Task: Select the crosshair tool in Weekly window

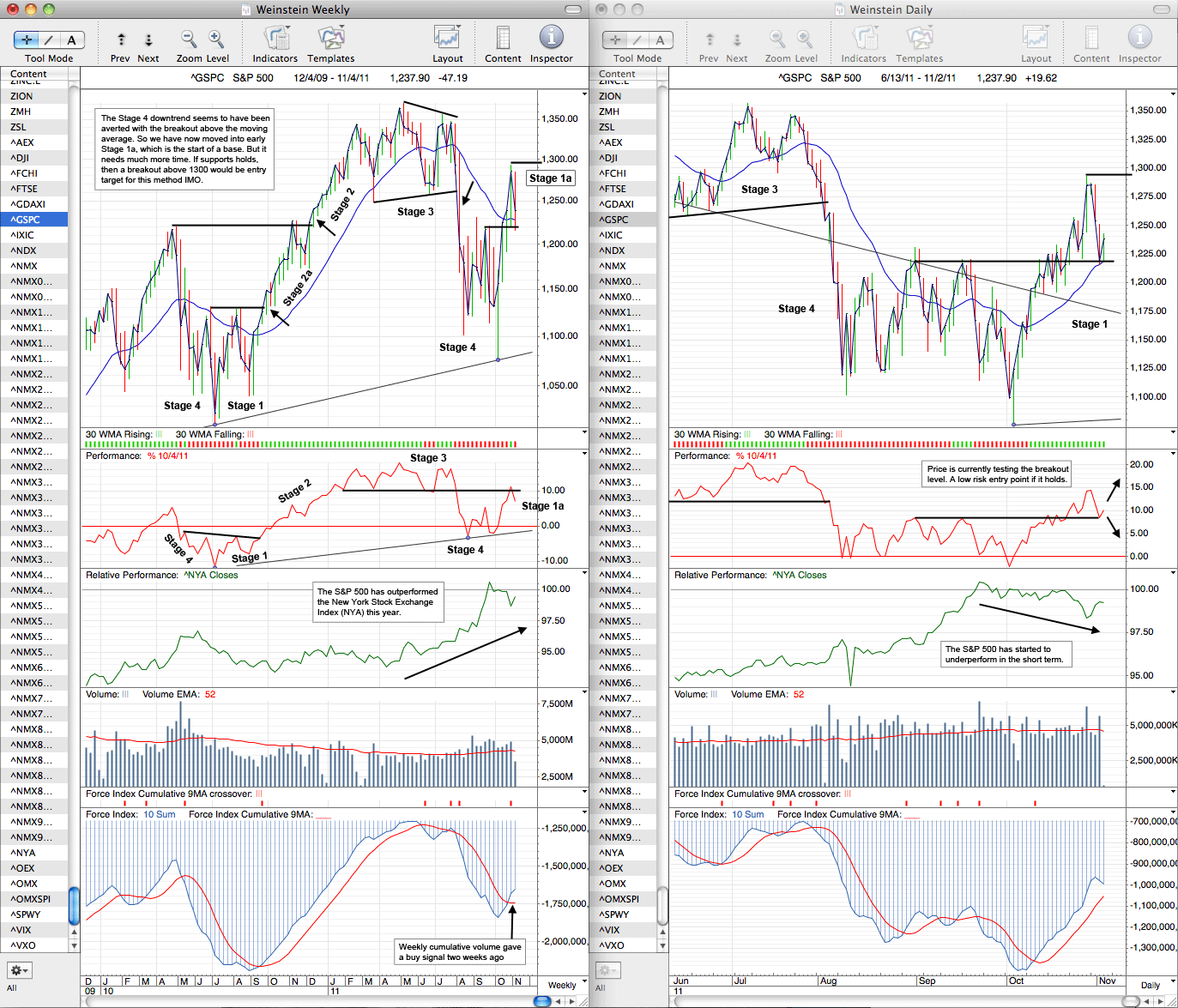Action: [27, 39]
